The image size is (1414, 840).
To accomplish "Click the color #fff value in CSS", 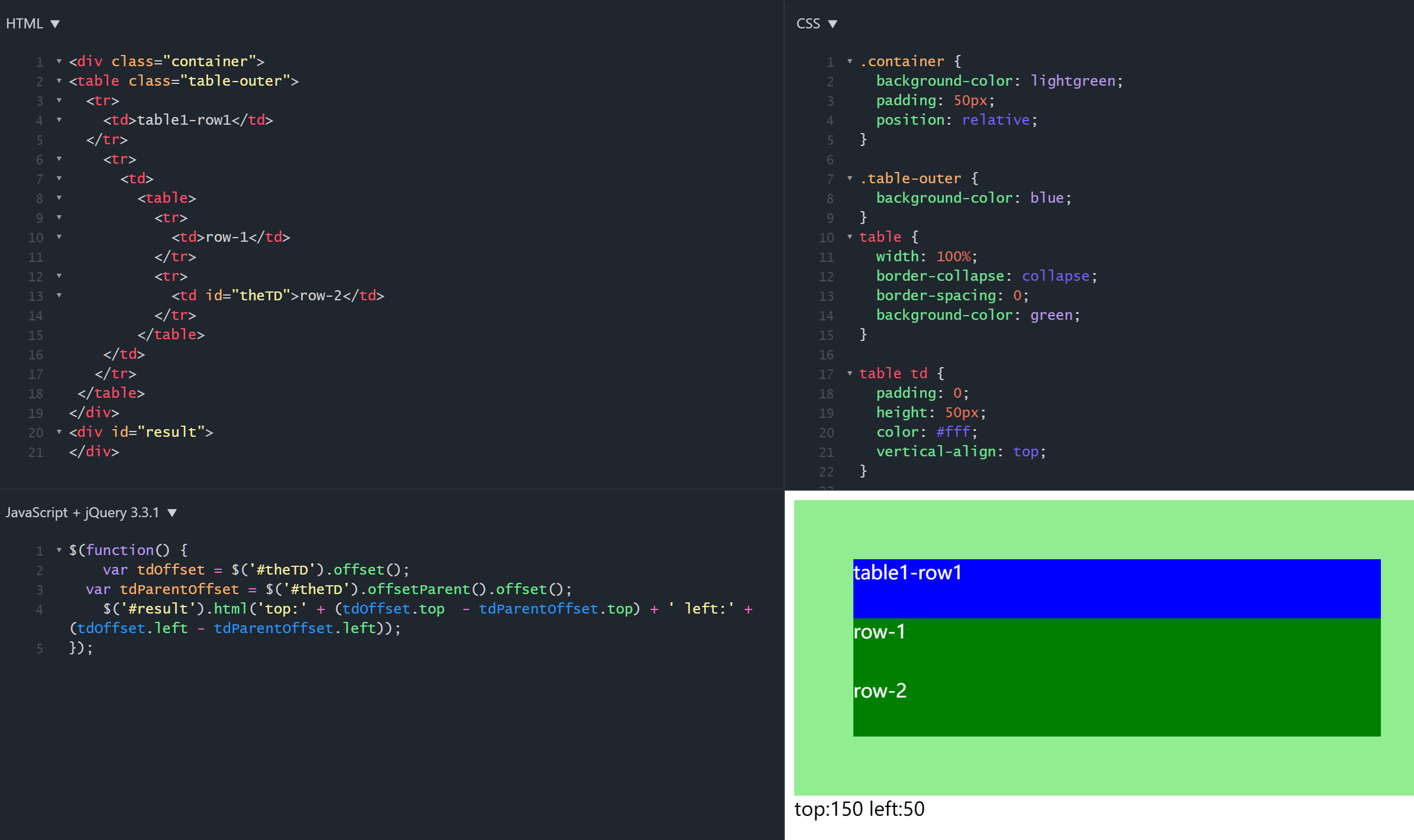I will (x=953, y=432).
